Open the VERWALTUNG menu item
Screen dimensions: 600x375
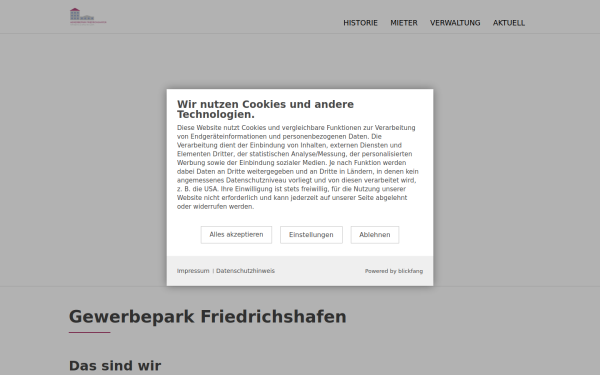click(x=455, y=23)
